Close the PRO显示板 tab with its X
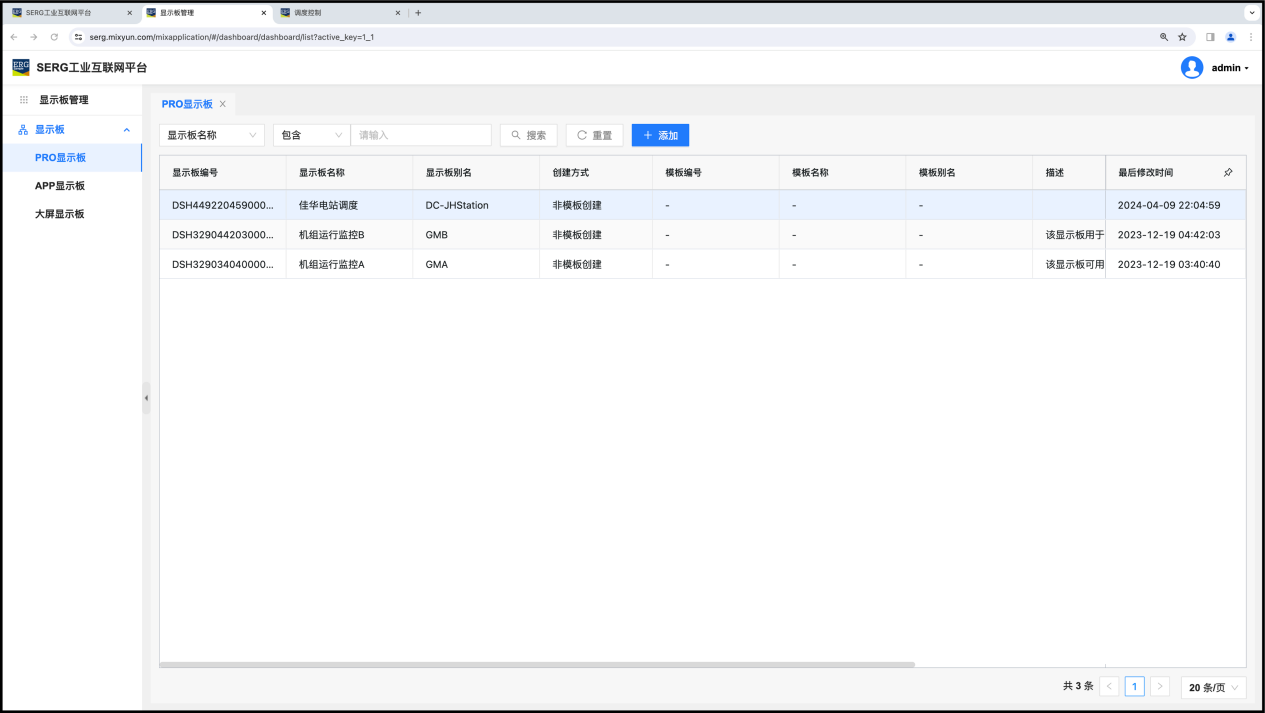The image size is (1265, 713). coord(223,104)
